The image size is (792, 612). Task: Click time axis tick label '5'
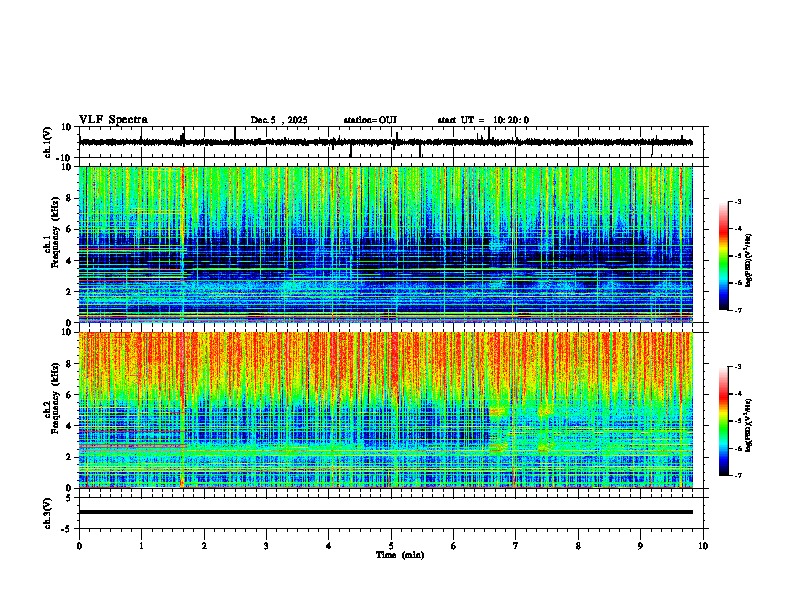pos(391,546)
